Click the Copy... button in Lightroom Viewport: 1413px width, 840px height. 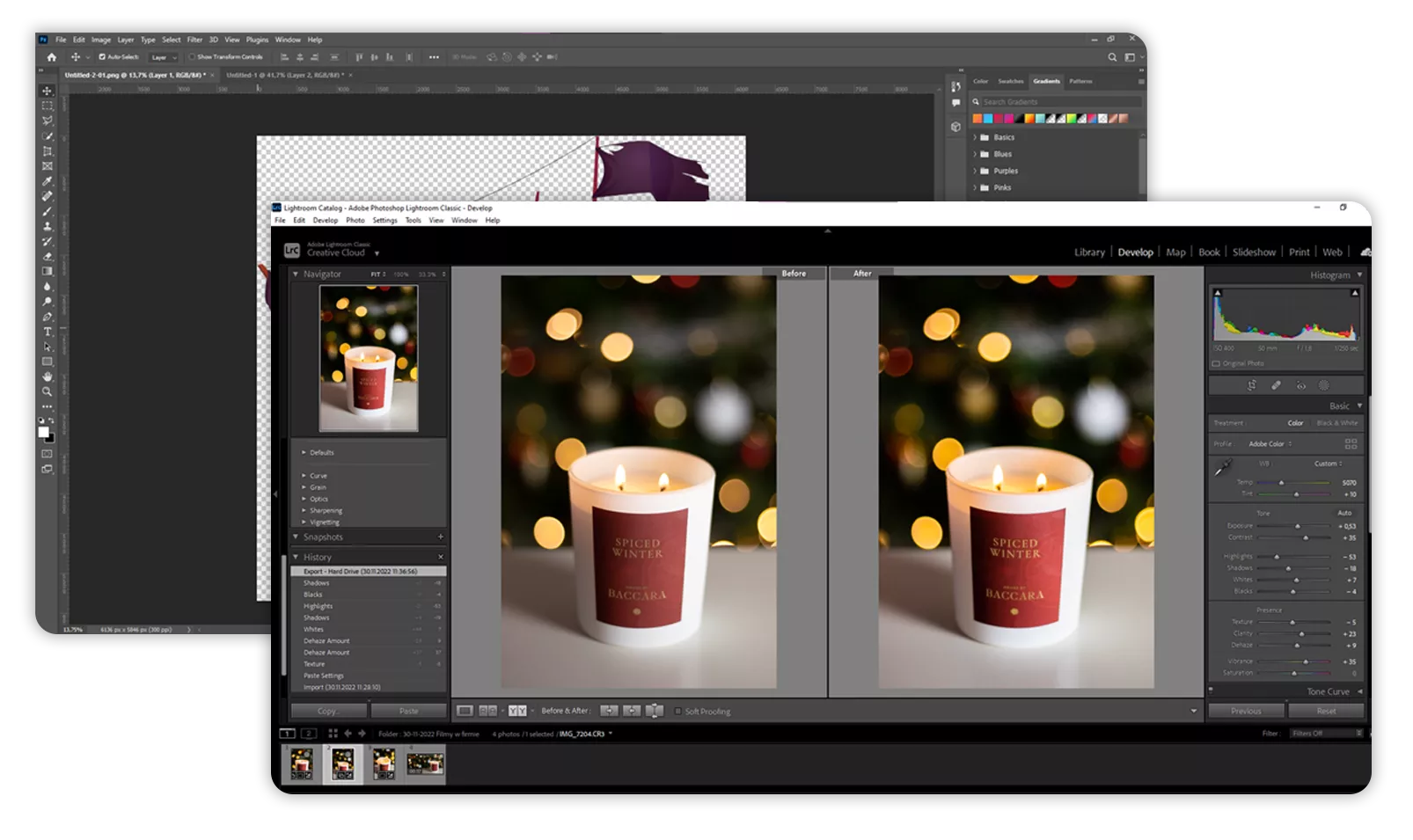328,711
